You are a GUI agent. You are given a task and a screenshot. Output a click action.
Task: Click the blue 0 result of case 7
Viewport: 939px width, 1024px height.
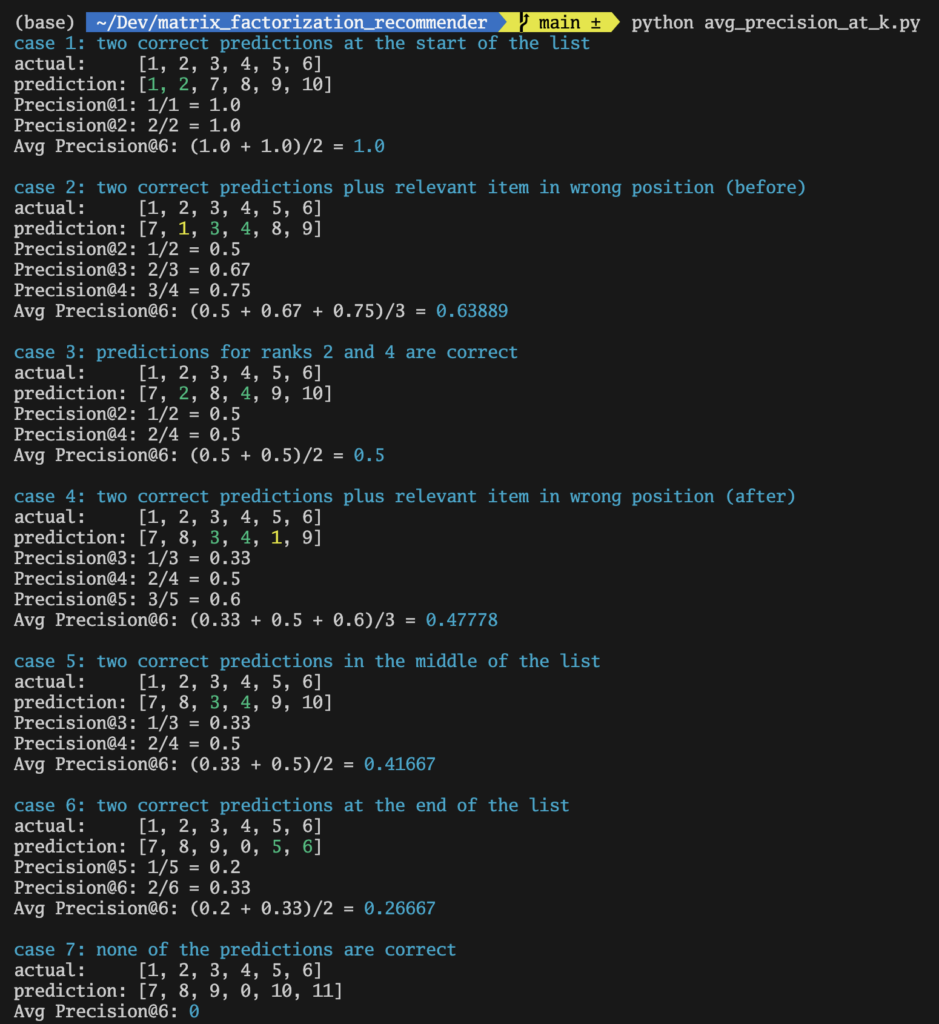pos(194,1011)
